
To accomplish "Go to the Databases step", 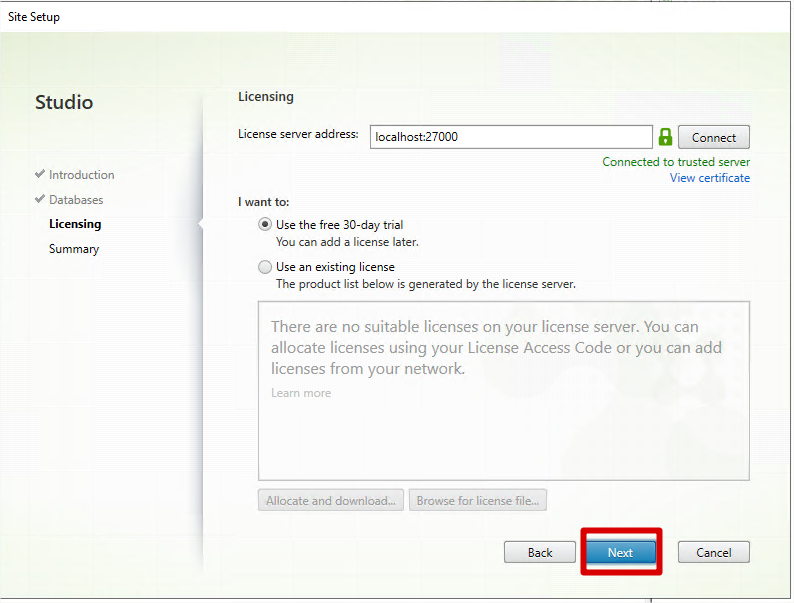I will [x=76, y=200].
